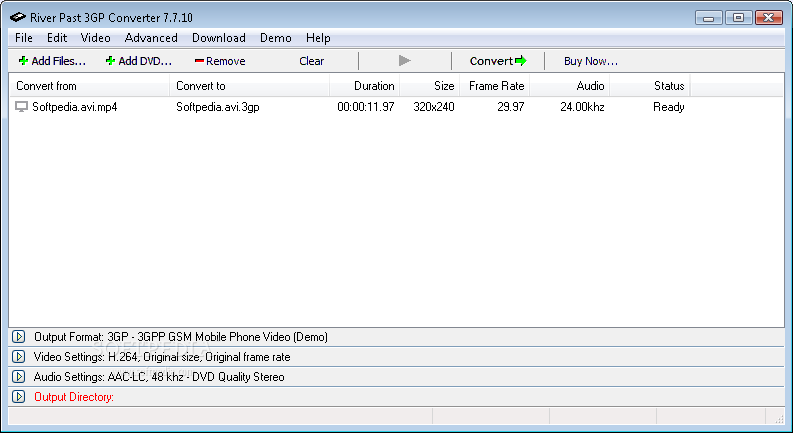Click the Frame Rate column header
This screenshot has width=793, height=433.
495,86
